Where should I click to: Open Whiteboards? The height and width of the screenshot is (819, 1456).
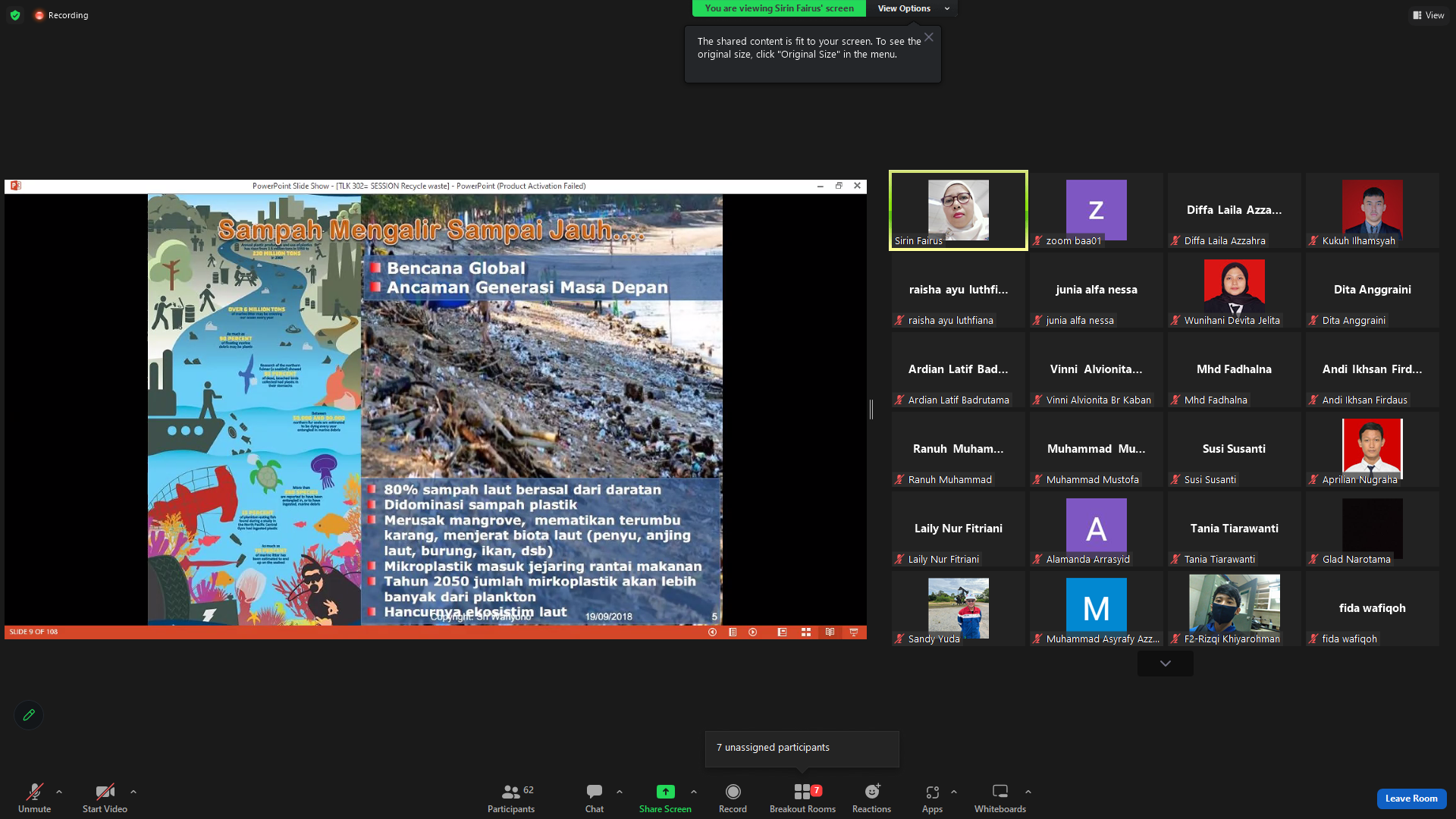pos(1000,798)
